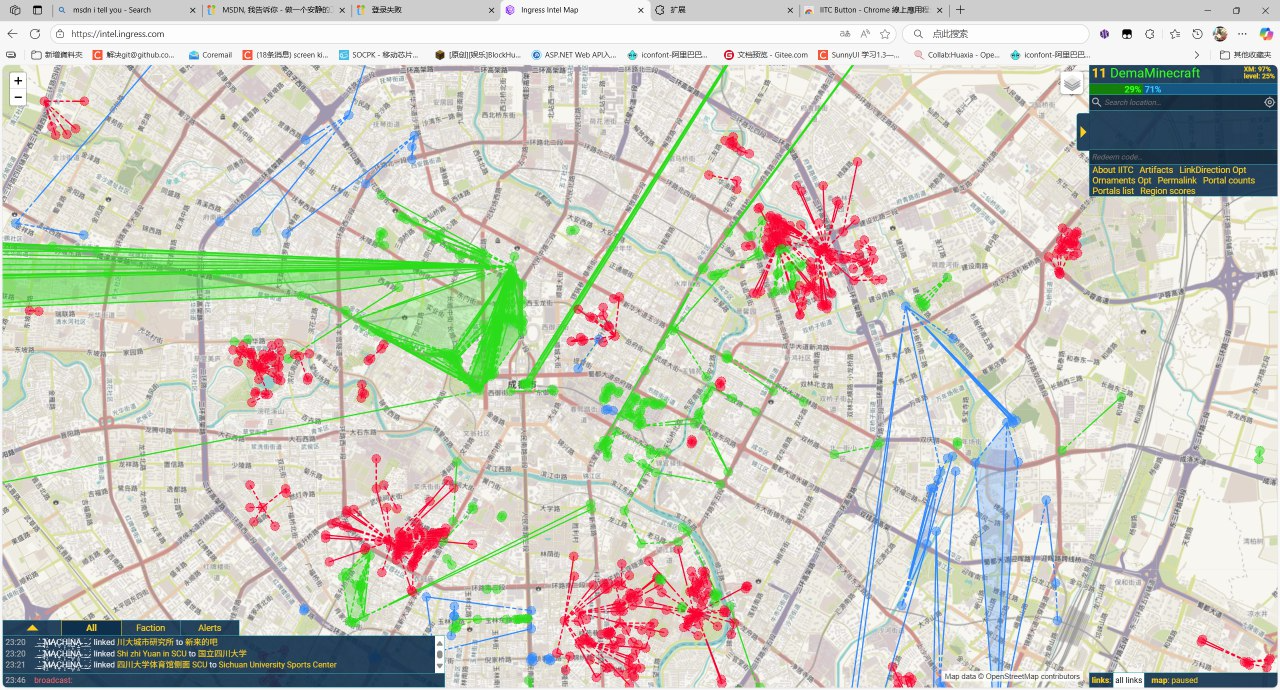
Task: Open chat portal link 川大城市研究所
Action: [x=145, y=641]
